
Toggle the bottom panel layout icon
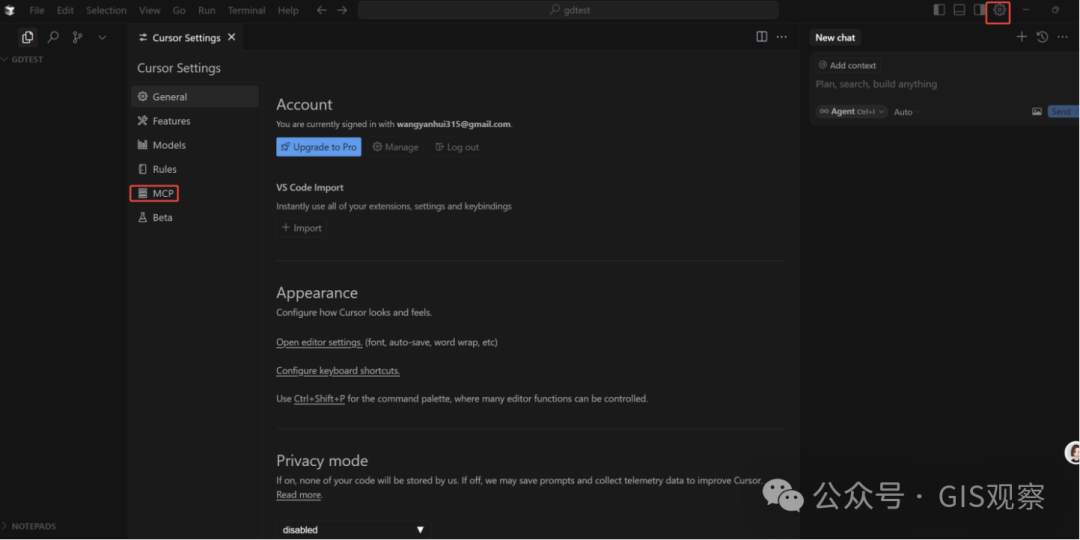pos(959,10)
